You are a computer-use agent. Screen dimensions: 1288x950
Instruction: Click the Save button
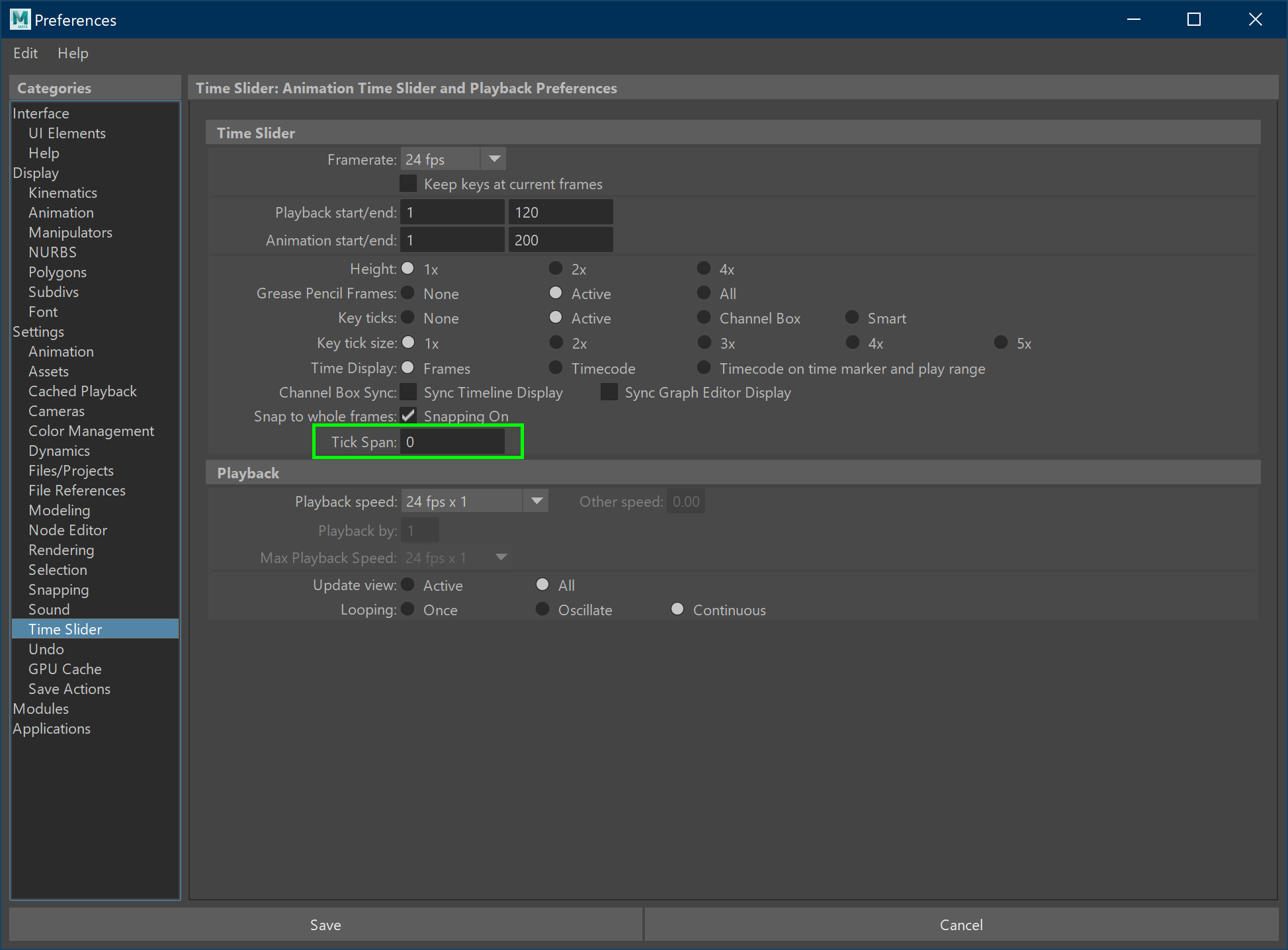pyautogui.click(x=325, y=924)
